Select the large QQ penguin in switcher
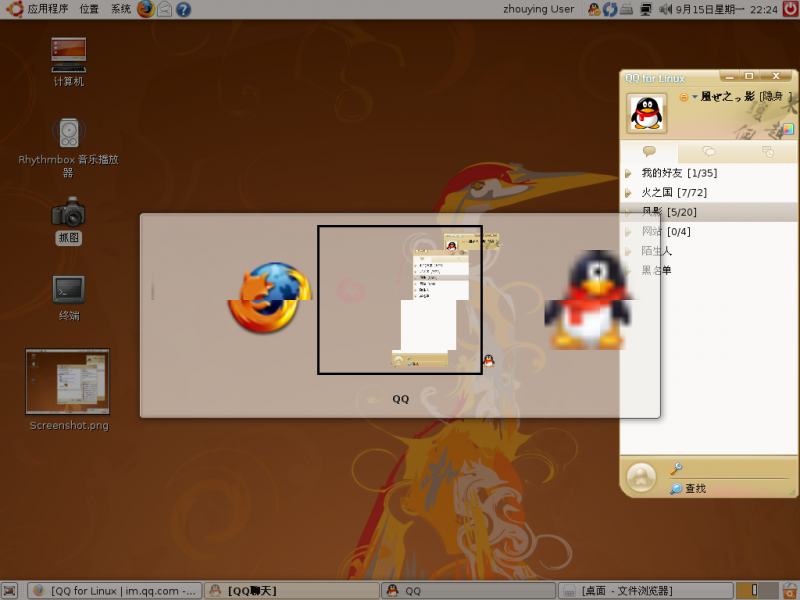The image size is (800, 600). click(588, 299)
